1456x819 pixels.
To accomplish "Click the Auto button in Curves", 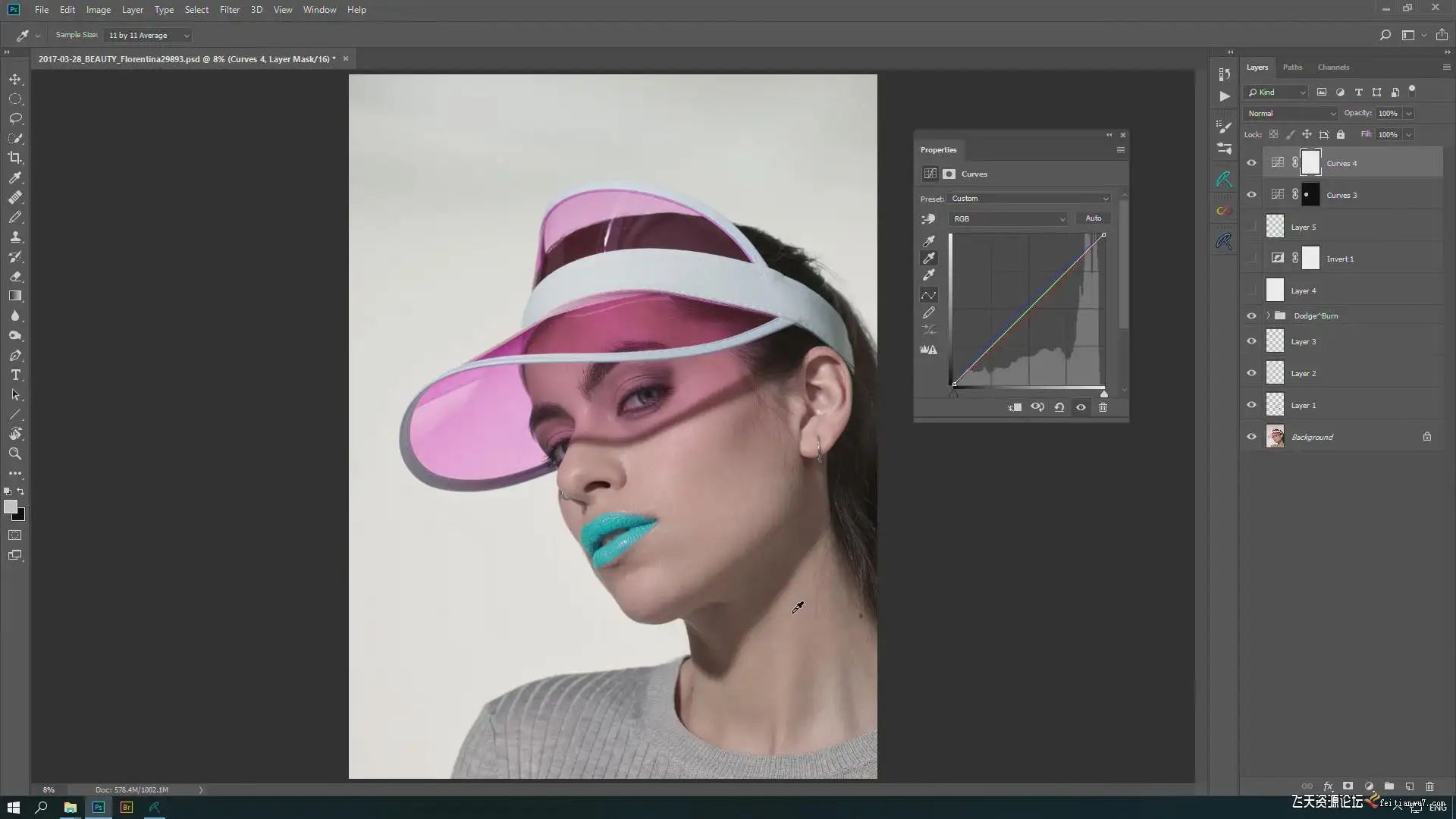I will tap(1093, 218).
